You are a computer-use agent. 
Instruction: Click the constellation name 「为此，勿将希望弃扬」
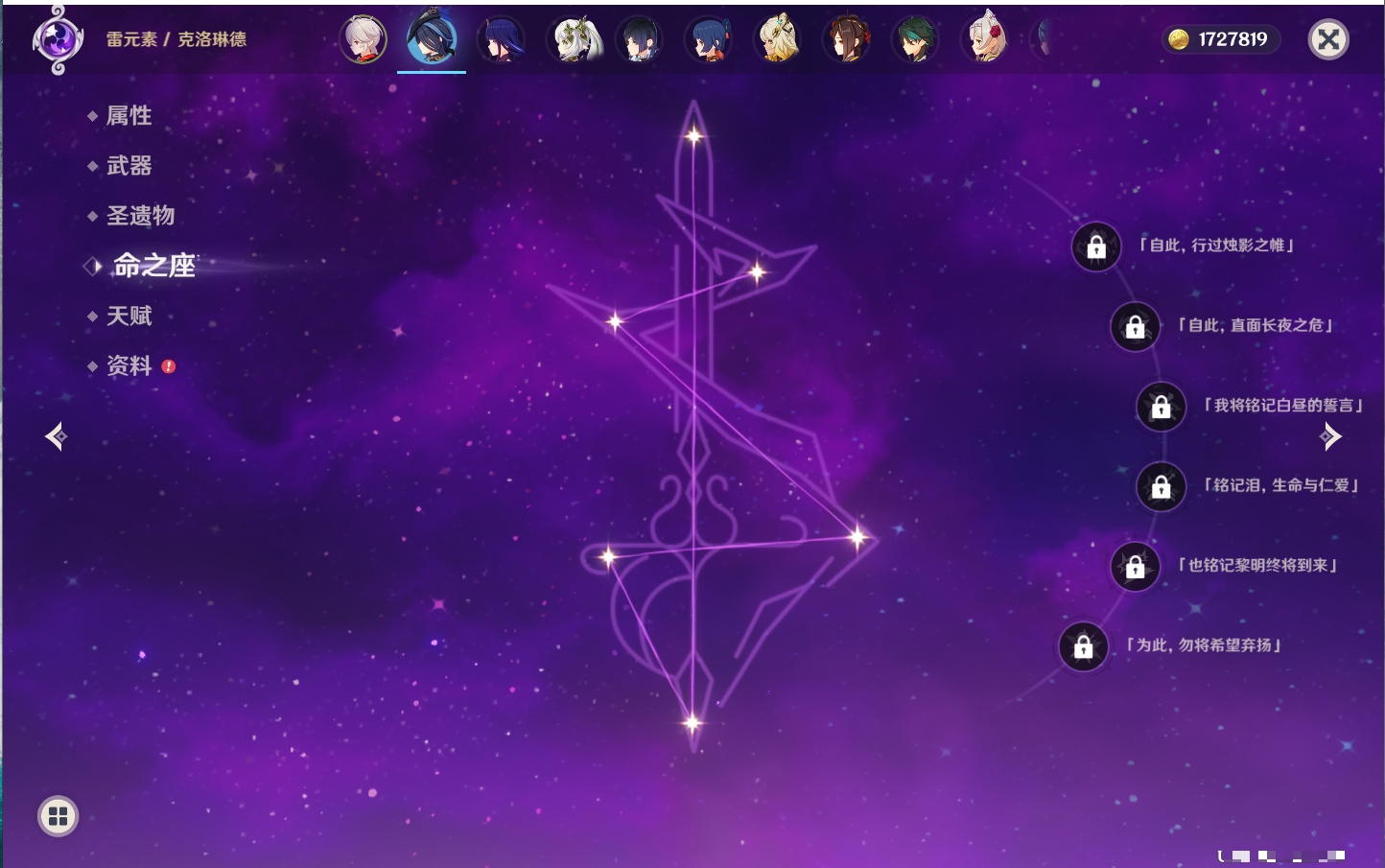point(1204,645)
